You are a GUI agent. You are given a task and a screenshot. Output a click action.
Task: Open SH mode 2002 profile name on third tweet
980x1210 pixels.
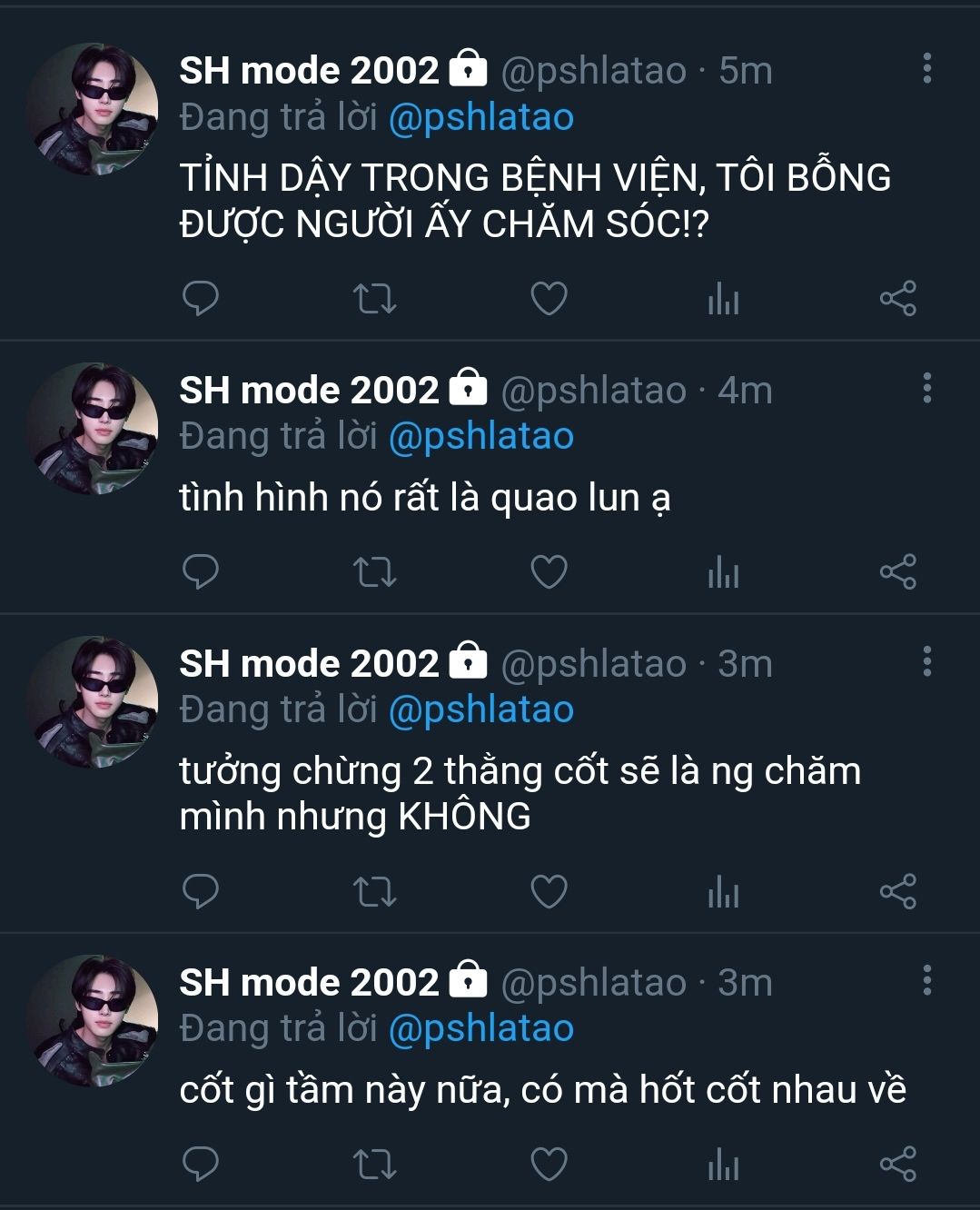tap(309, 663)
